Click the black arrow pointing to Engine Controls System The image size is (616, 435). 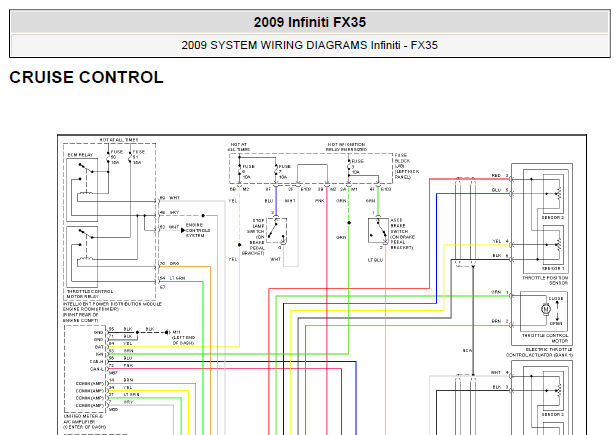[x=183, y=230]
